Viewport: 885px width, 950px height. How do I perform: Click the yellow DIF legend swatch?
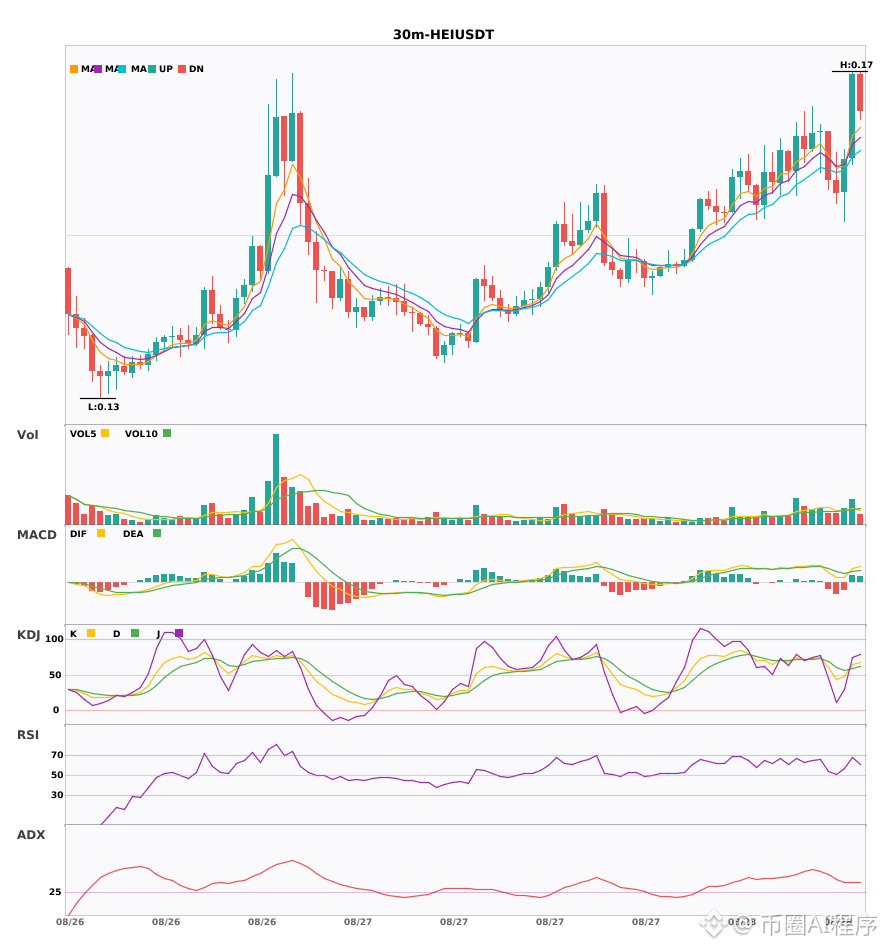(x=101, y=533)
